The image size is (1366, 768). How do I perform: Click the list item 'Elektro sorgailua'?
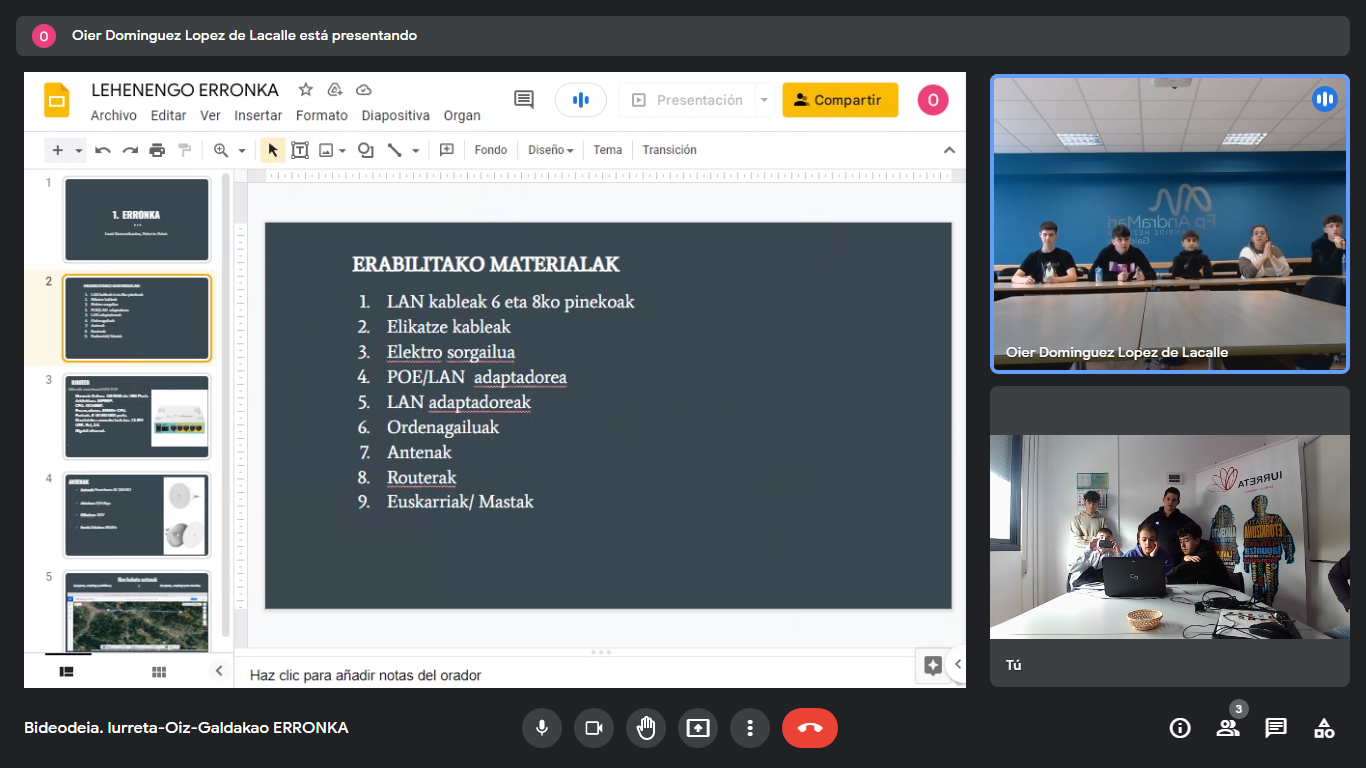451,352
